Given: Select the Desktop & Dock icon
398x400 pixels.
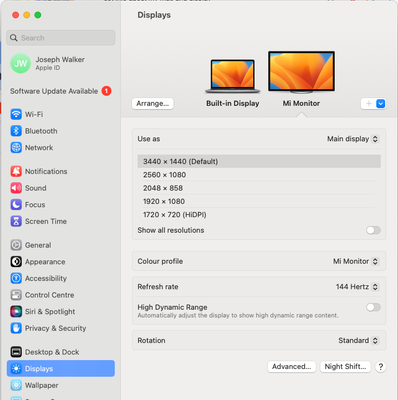Looking at the screenshot, I should point(16,352).
